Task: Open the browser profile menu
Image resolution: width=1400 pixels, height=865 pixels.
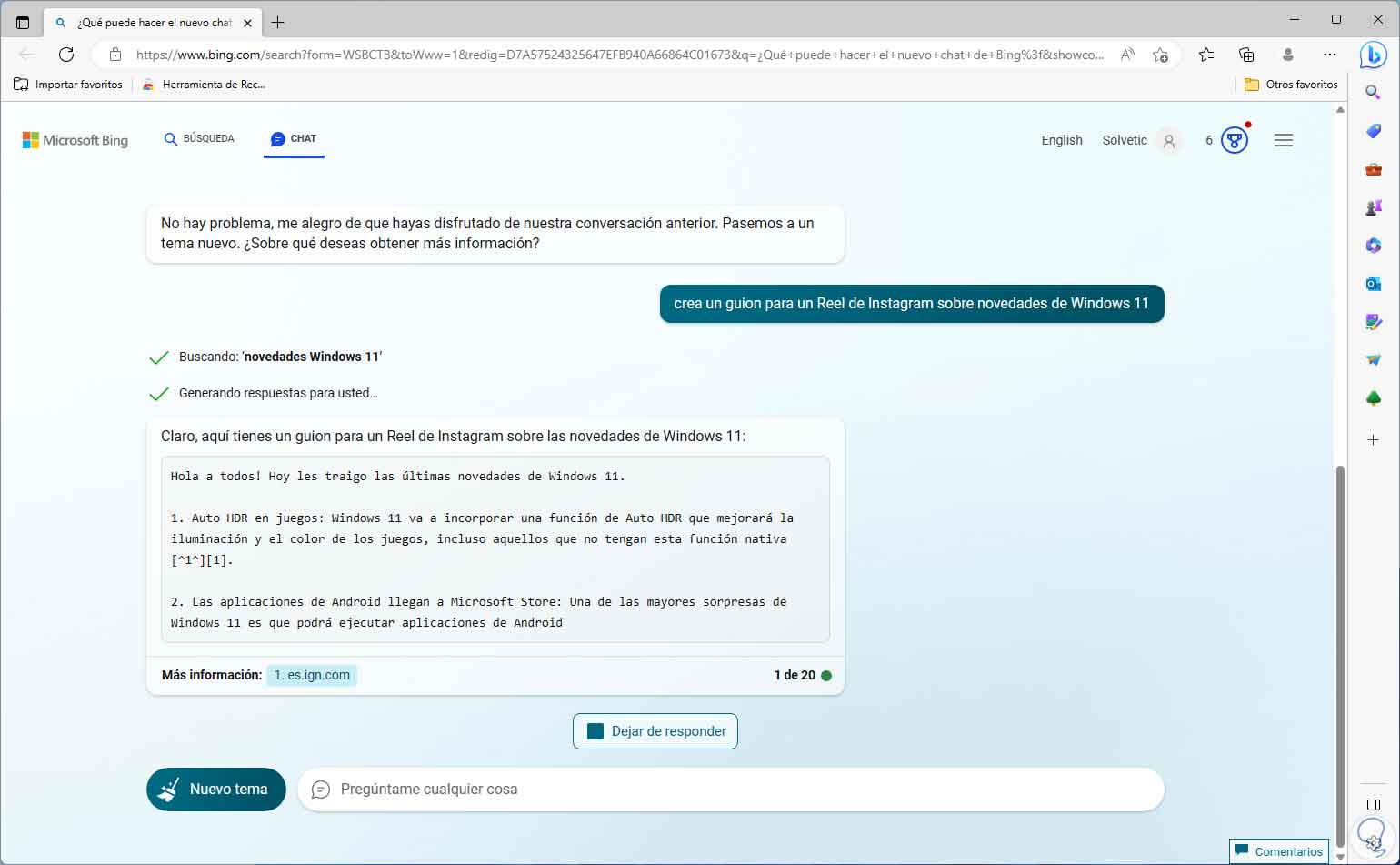Action: [1287, 55]
